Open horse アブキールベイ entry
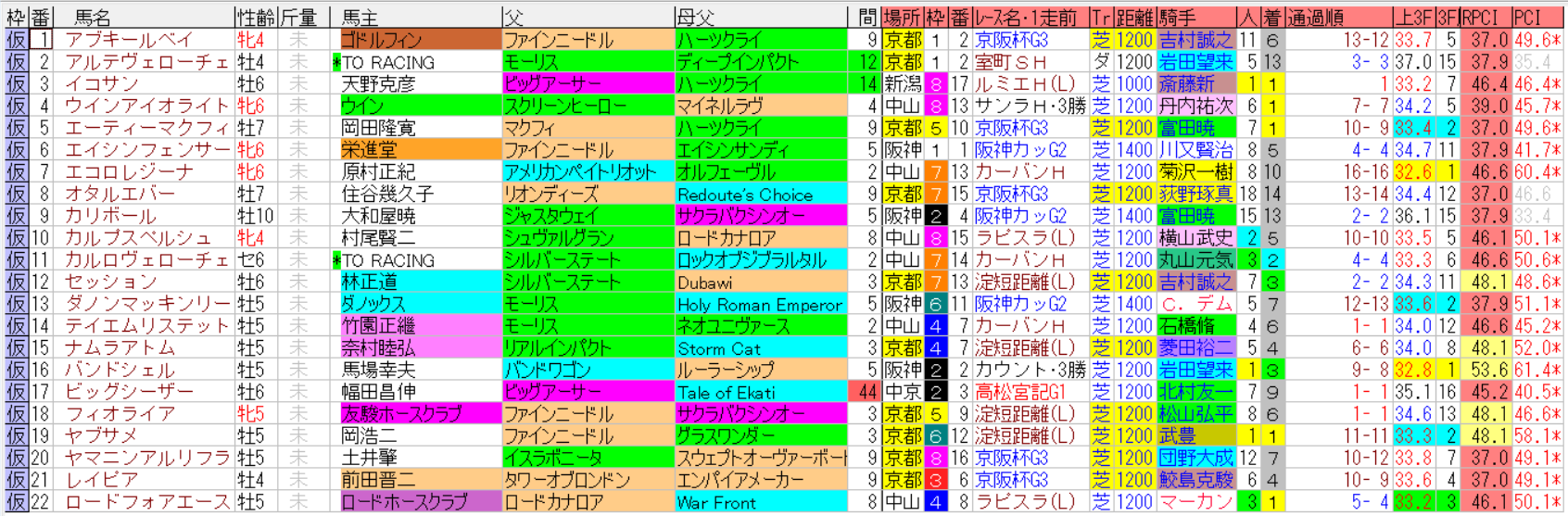This screenshot has height=516, width=1568. pyautogui.click(x=129, y=40)
